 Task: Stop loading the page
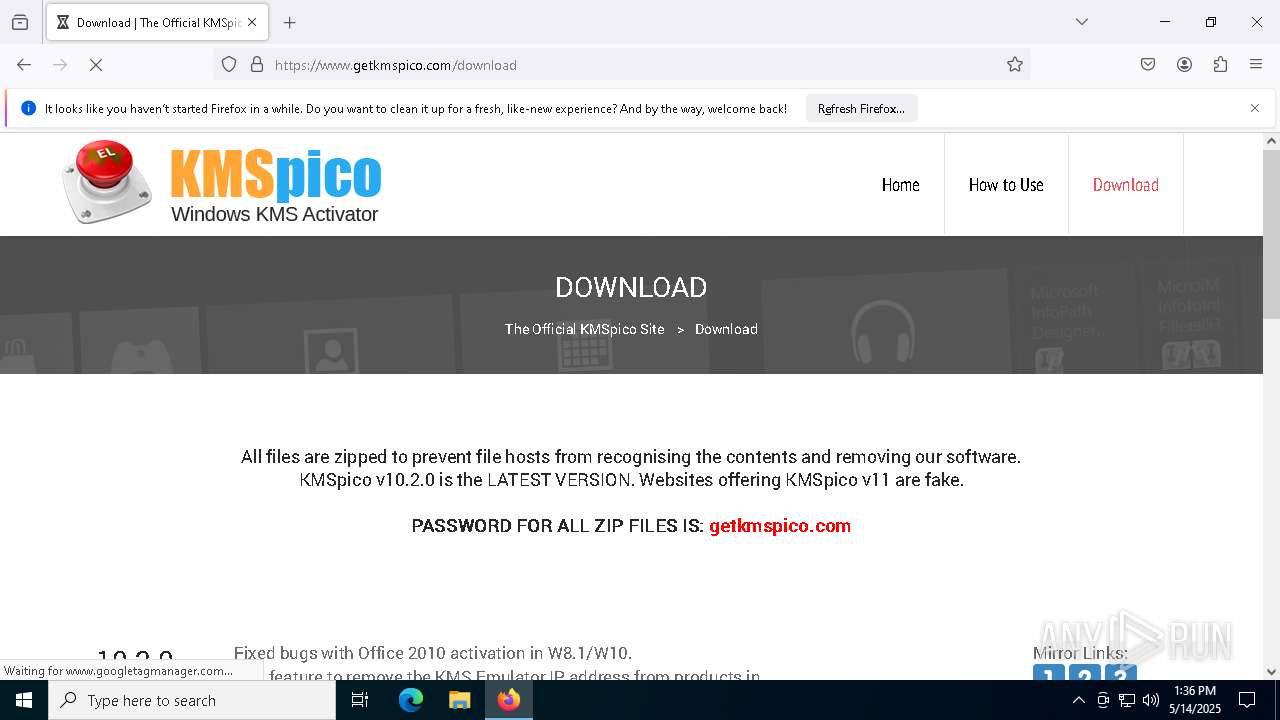(96, 65)
